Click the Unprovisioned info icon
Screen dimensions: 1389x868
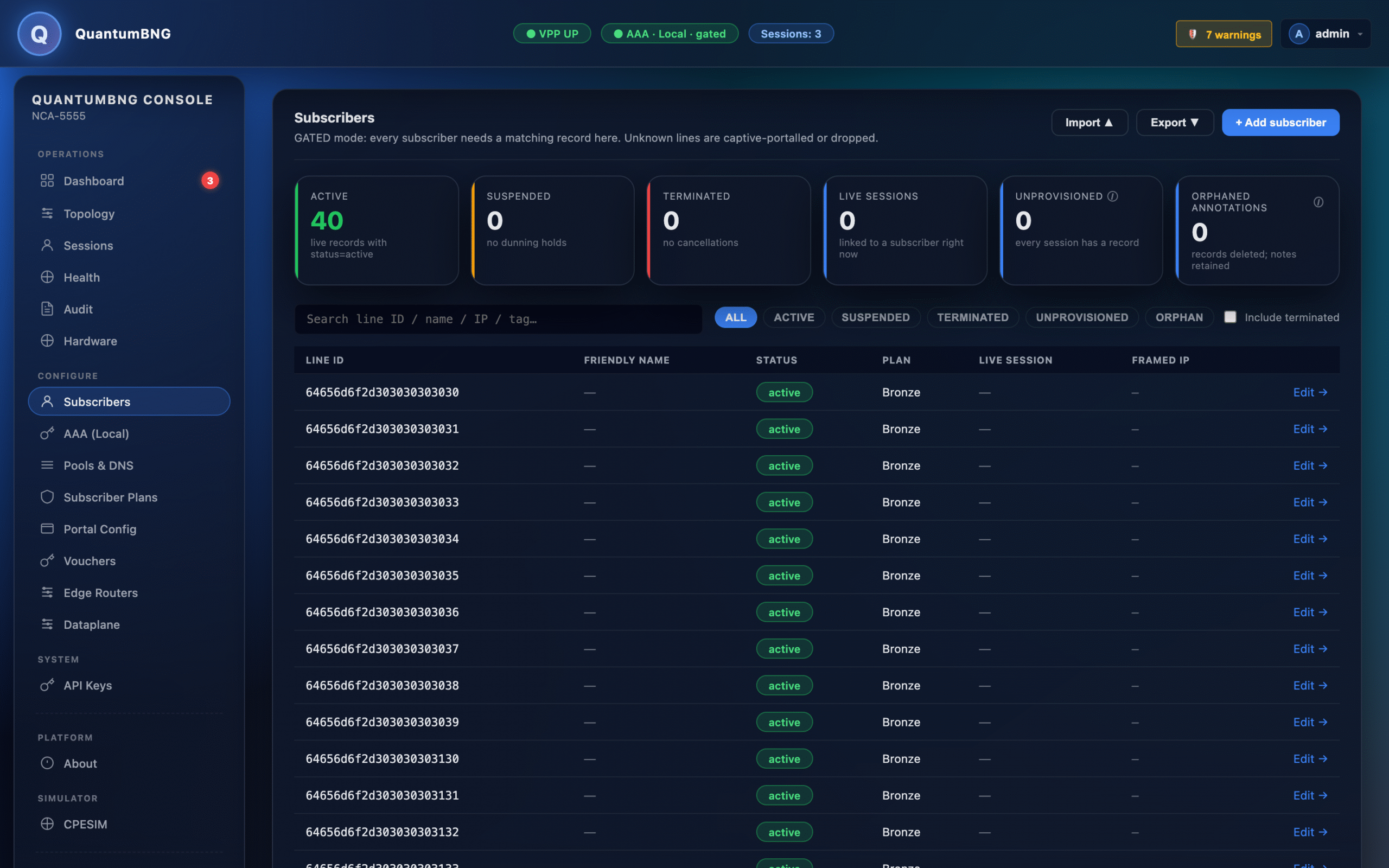click(1112, 196)
